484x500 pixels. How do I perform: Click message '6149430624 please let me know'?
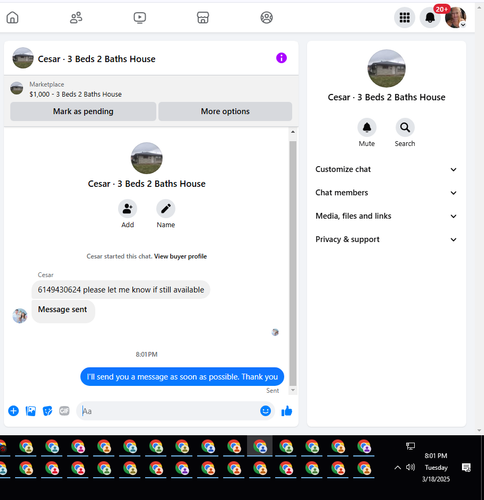(x=121, y=290)
